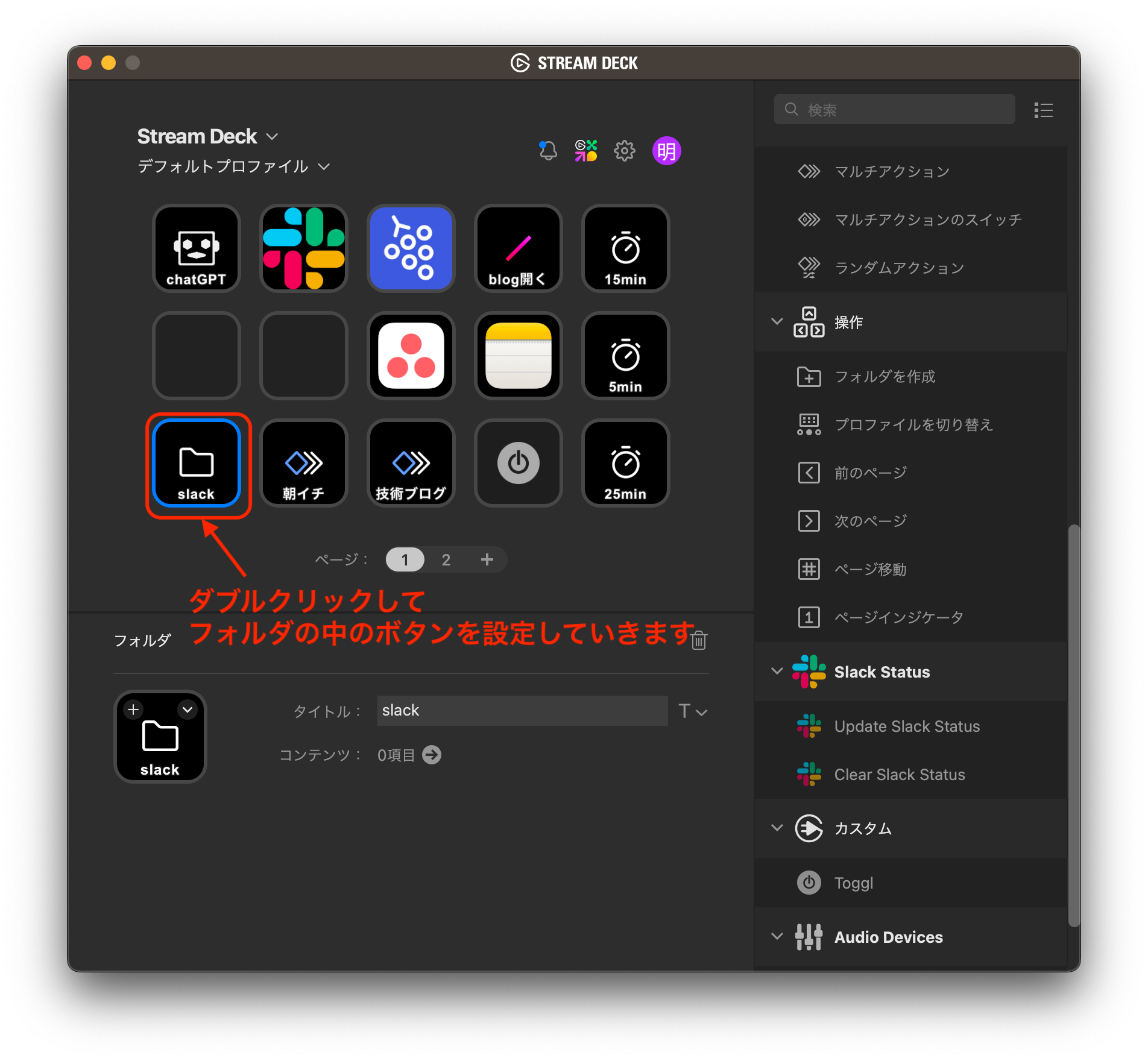Select the 技術ブログ multi-action key
Image resolution: width=1148 pixels, height=1061 pixels.
[x=411, y=463]
